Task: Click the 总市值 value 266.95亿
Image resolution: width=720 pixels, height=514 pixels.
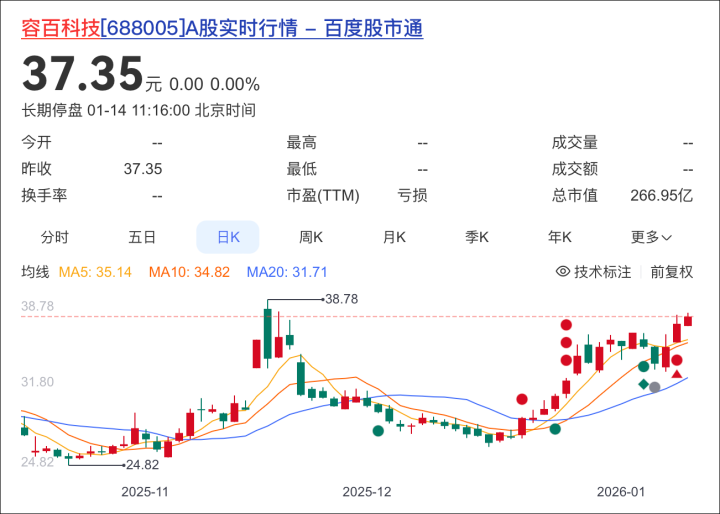Action: [661, 196]
